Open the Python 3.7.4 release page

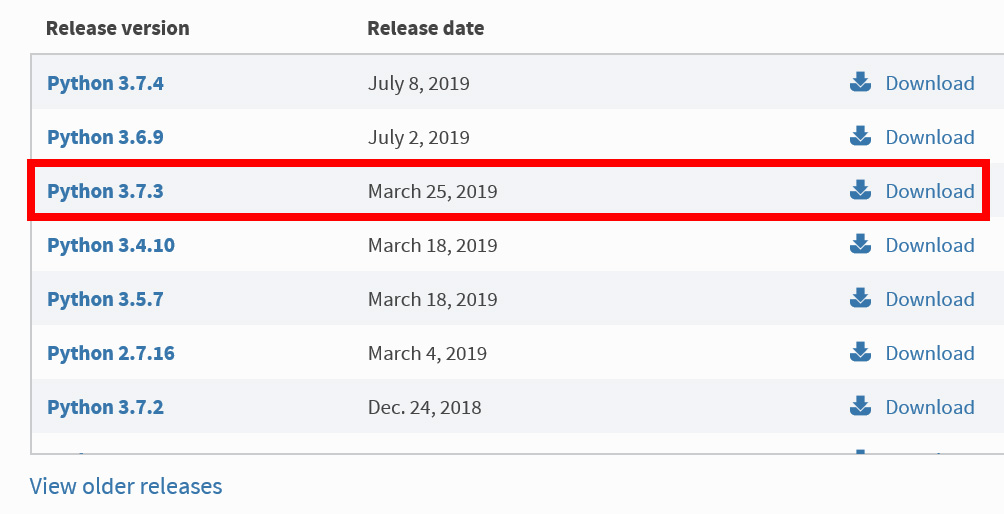pos(106,83)
